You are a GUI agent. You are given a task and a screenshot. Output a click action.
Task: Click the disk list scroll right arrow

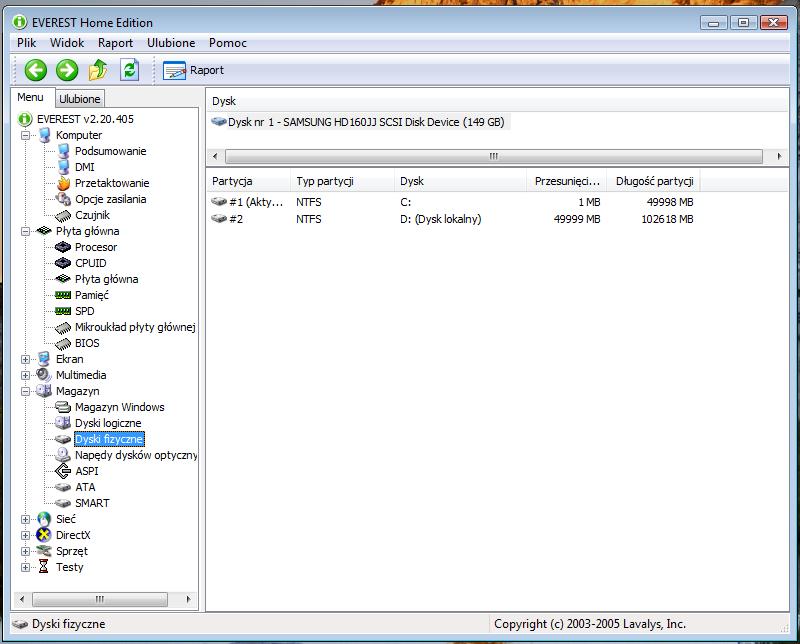[x=779, y=156]
